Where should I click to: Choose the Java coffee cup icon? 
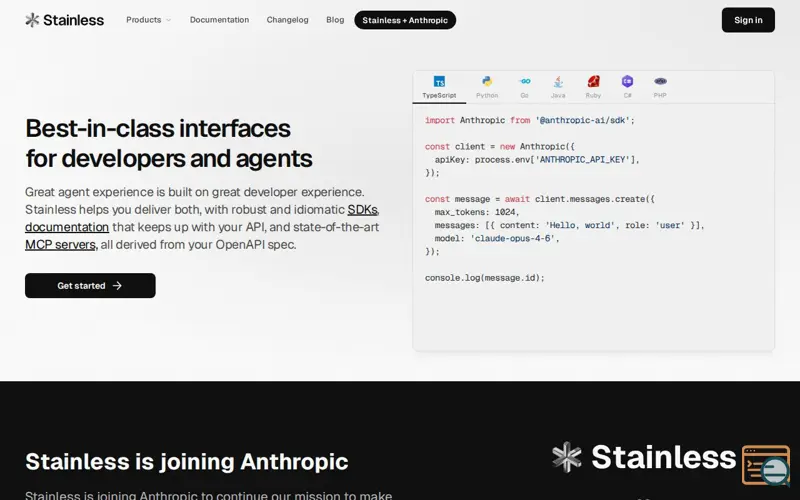558,81
